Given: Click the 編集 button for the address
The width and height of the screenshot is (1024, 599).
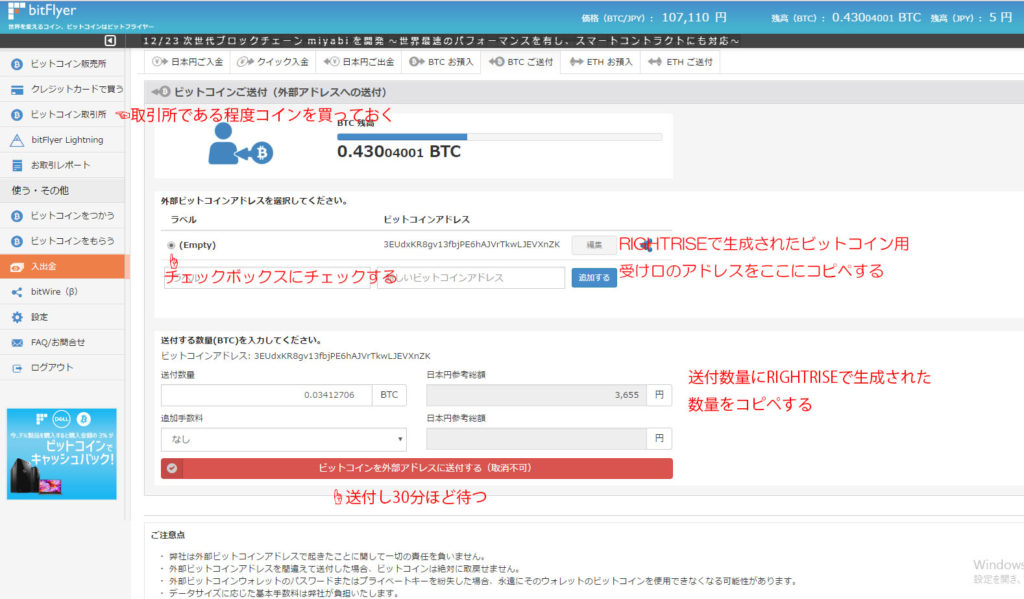Looking at the screenshot, I should tap(594, 245).
